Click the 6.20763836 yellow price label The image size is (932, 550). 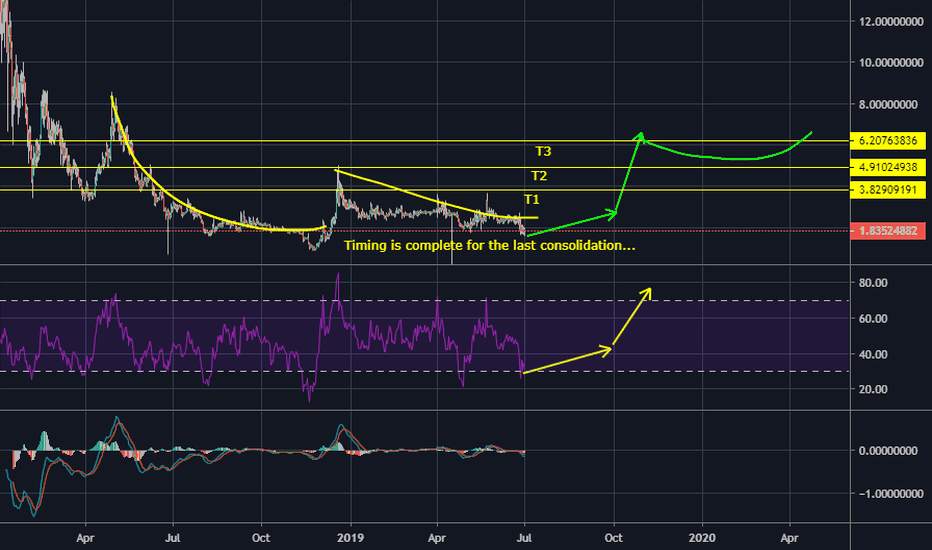[x=888, y=141]
